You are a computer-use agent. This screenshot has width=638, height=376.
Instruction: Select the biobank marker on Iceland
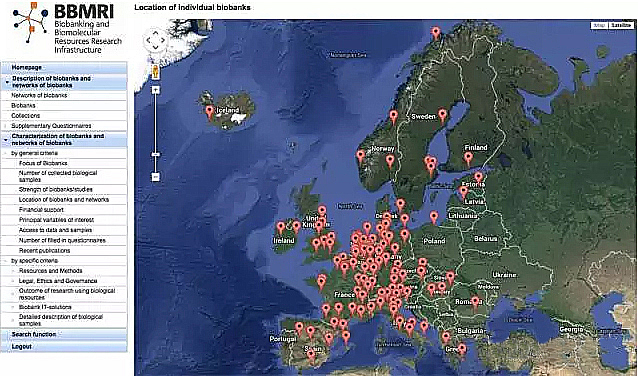(210, 112)
